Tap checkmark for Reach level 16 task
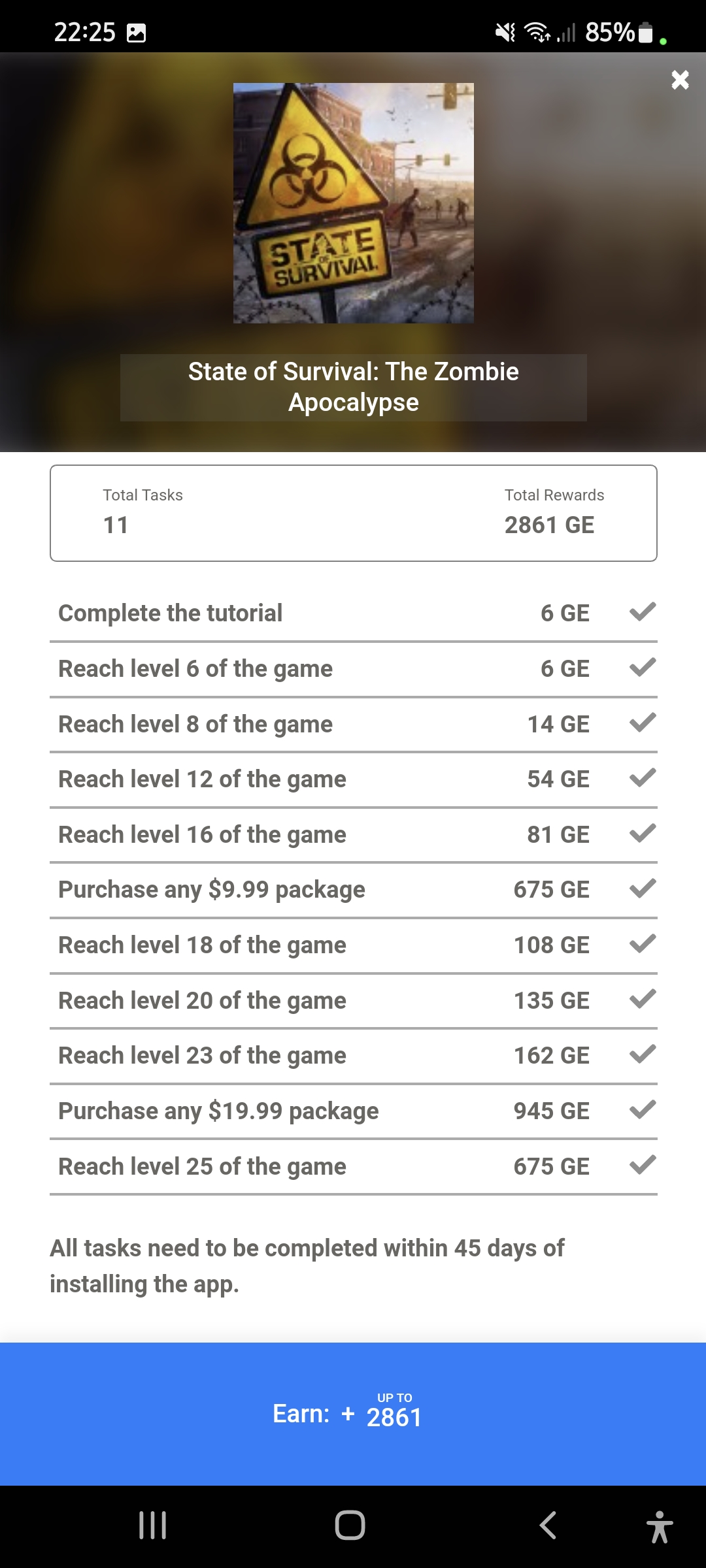The width and height of the screenshot is (706, 1568). [x=642, y=833]
